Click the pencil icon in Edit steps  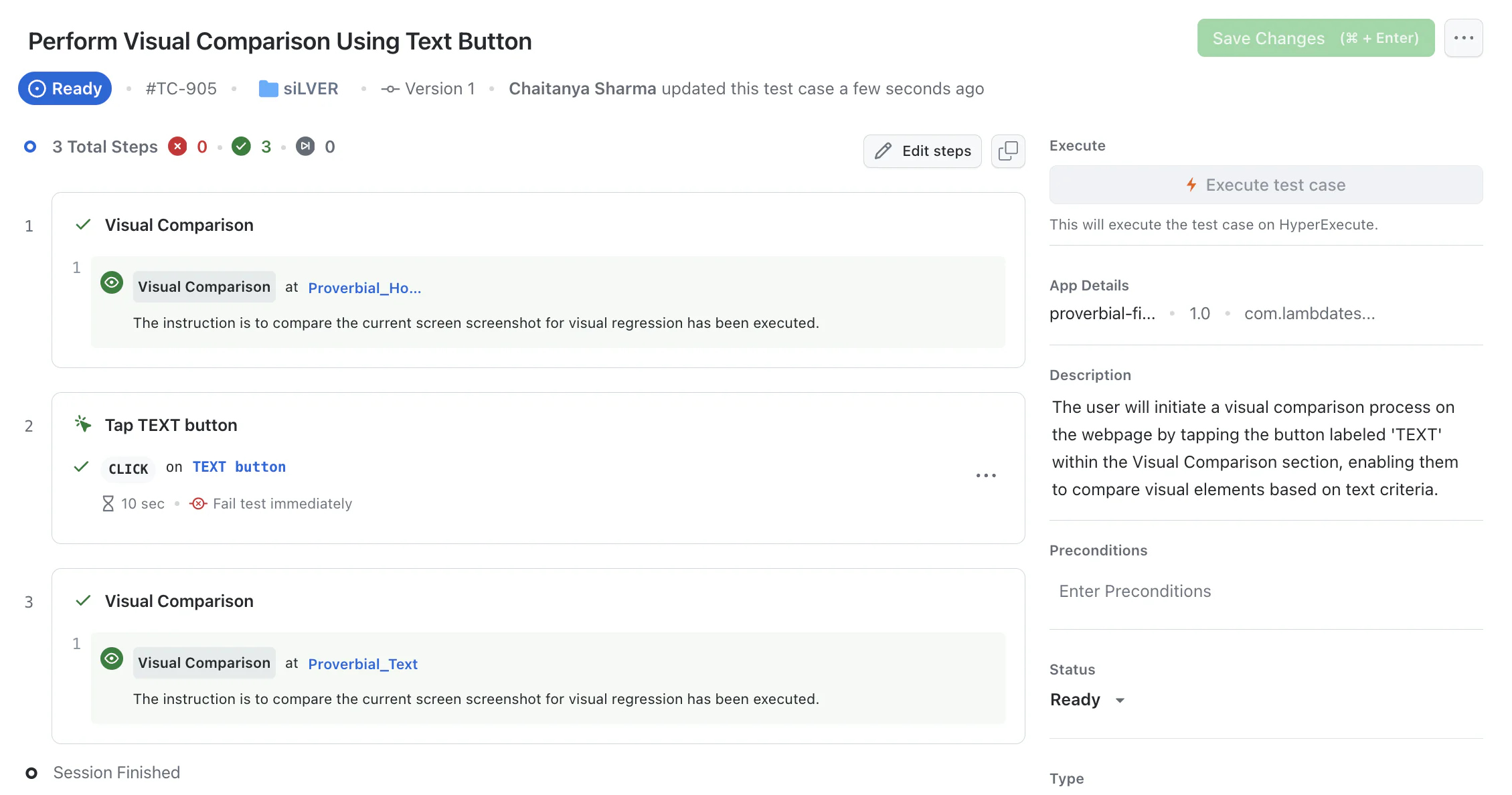click(x=883, y=151)
